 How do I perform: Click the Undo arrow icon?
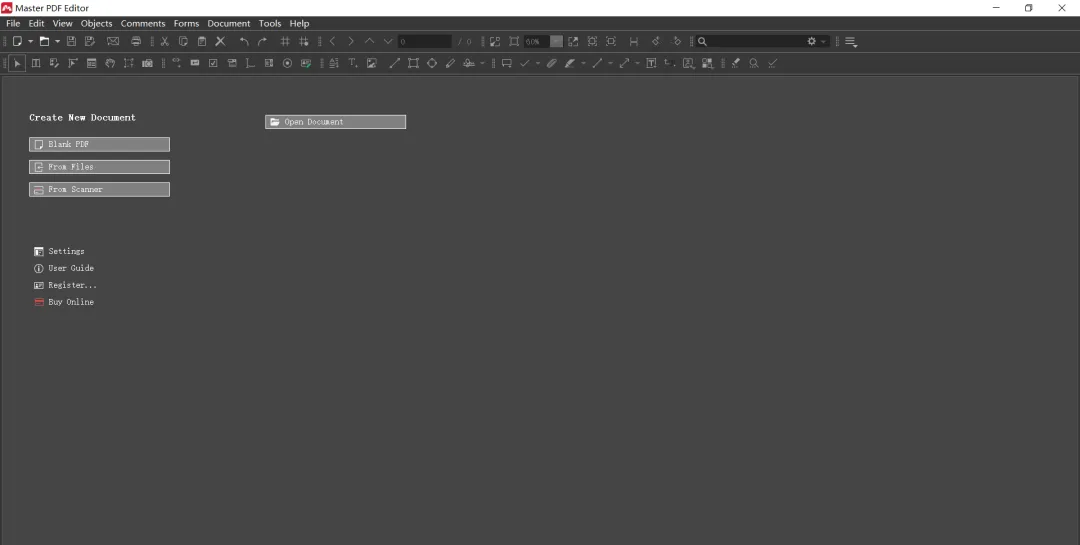[244, 41]
